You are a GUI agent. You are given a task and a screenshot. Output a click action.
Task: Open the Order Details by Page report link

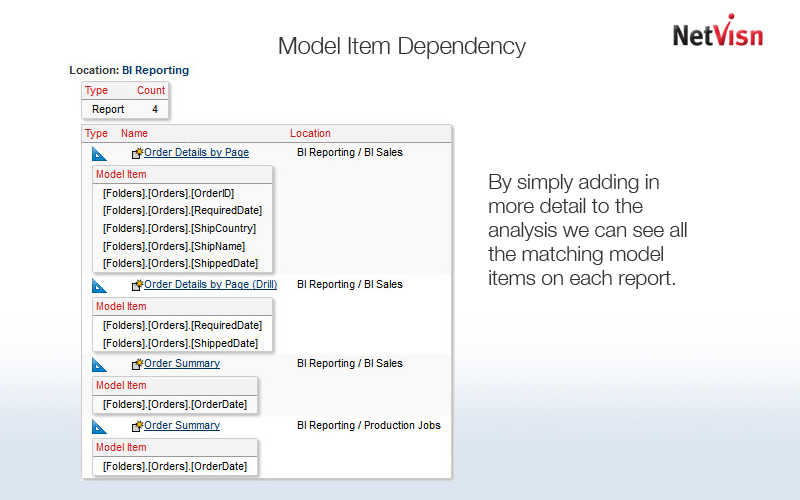(x=196, y=153)
